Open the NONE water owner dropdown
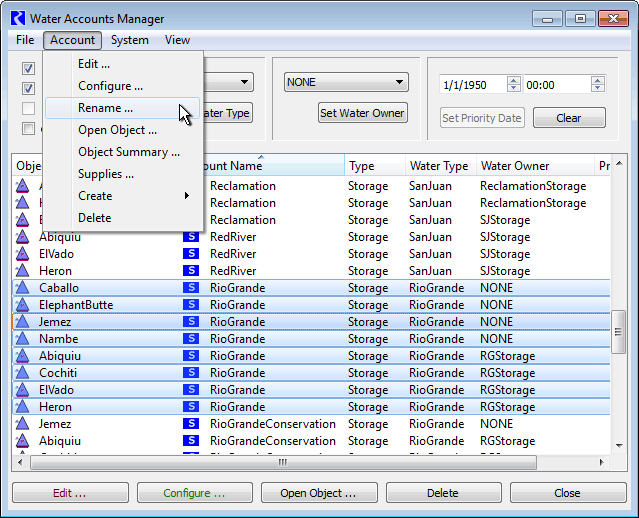The image size is (639, 518). (346, 82)
